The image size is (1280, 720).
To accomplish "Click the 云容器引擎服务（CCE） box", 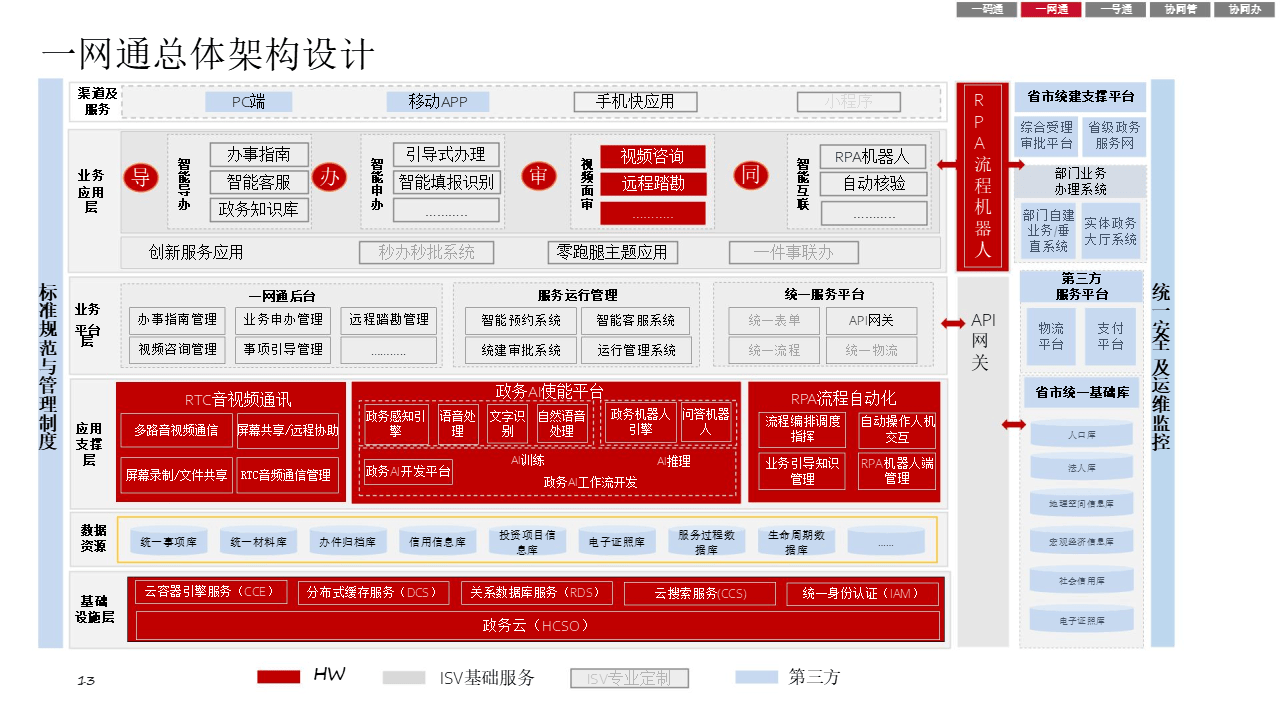I will 209,592.
